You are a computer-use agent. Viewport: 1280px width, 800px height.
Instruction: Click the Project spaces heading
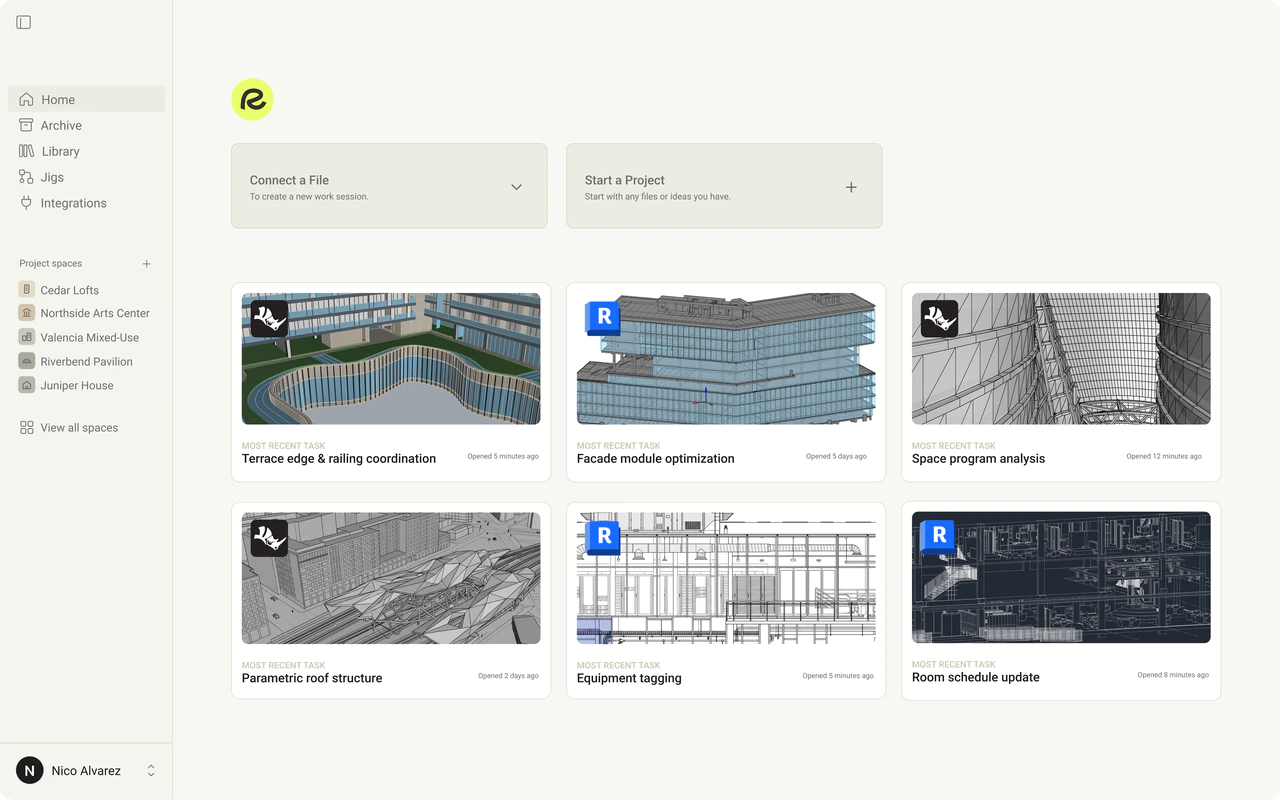click(51, 264)
